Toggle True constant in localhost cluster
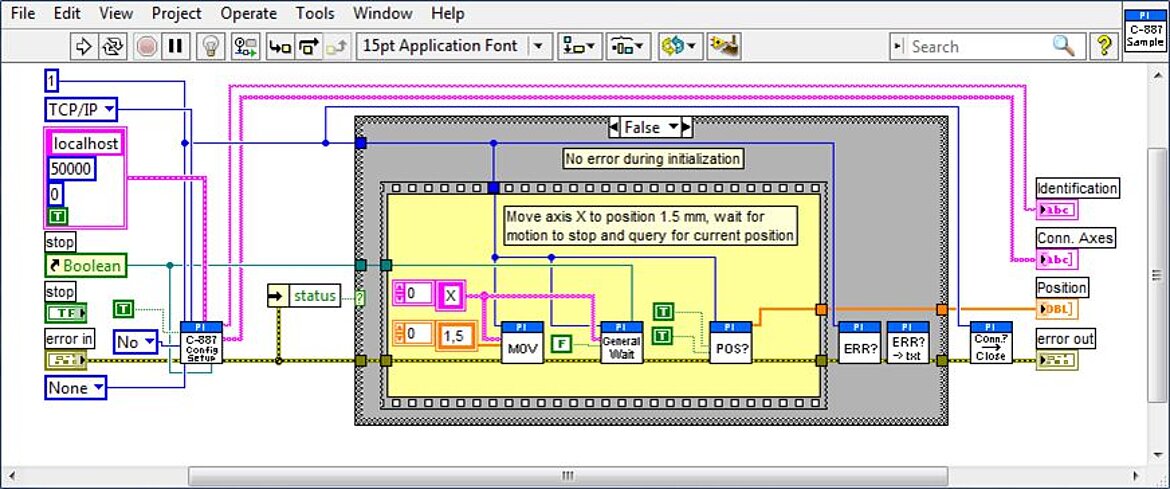Screen dimensions: 1170x489 pos(57,217)
